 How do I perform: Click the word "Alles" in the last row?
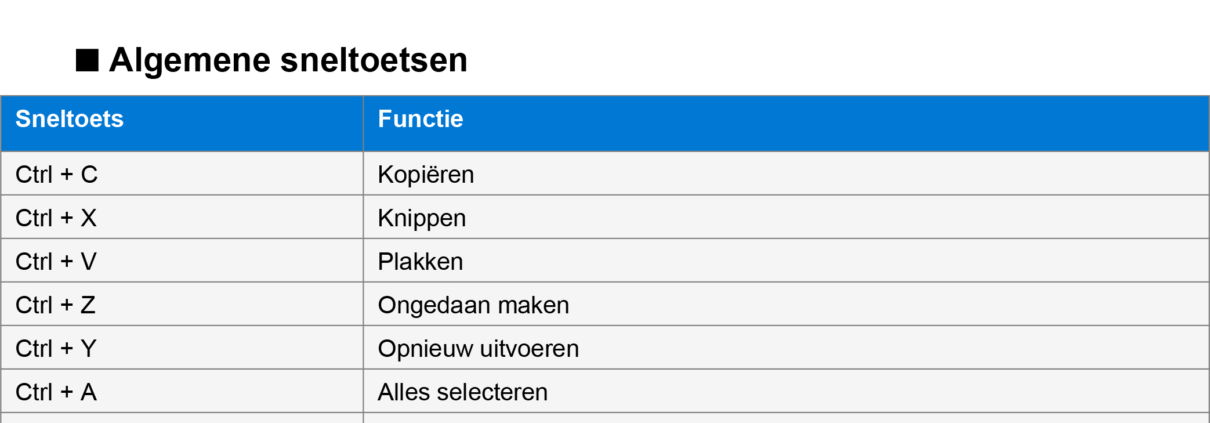tap(400, 392)
